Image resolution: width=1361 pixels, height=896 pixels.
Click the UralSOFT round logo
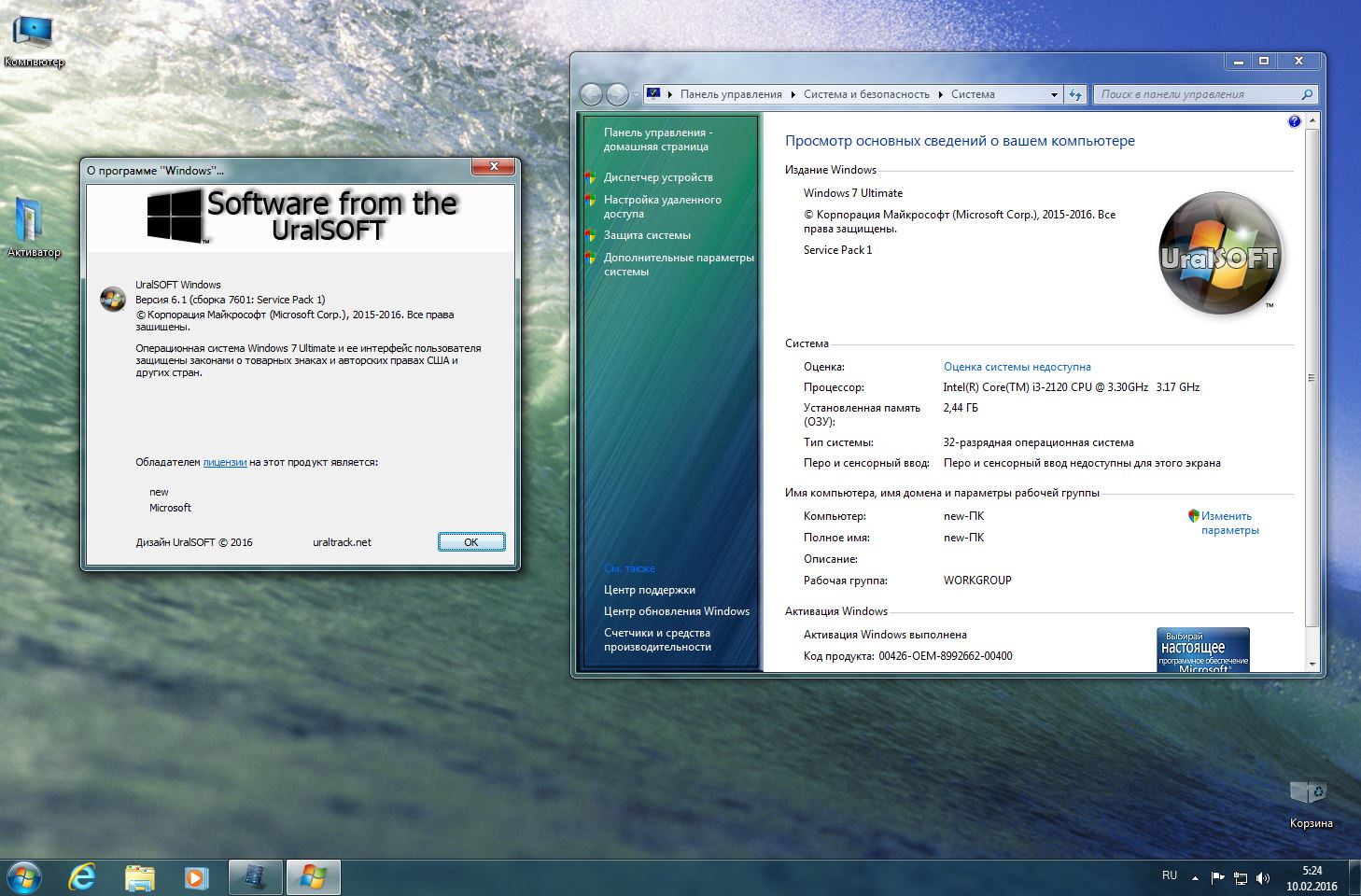click(1221, 253)
